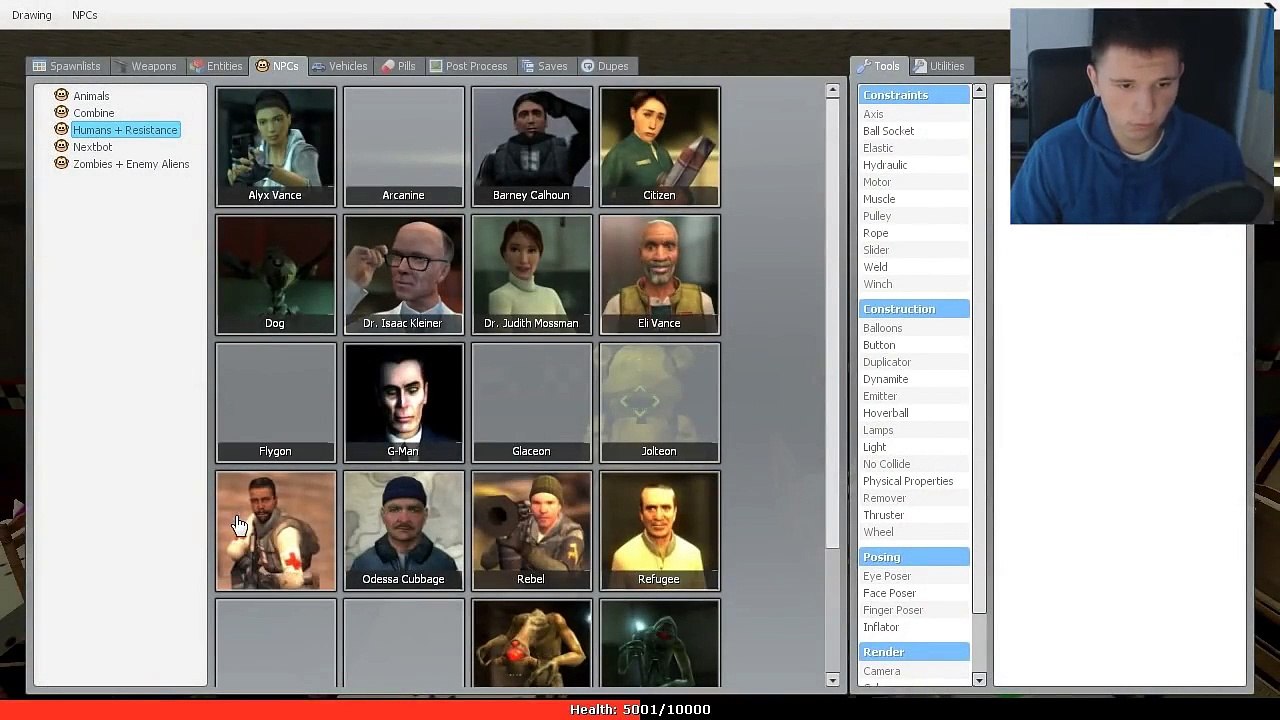1280x720 pixels.
Task: Open the Drawing menu
Action: point(32,15)
